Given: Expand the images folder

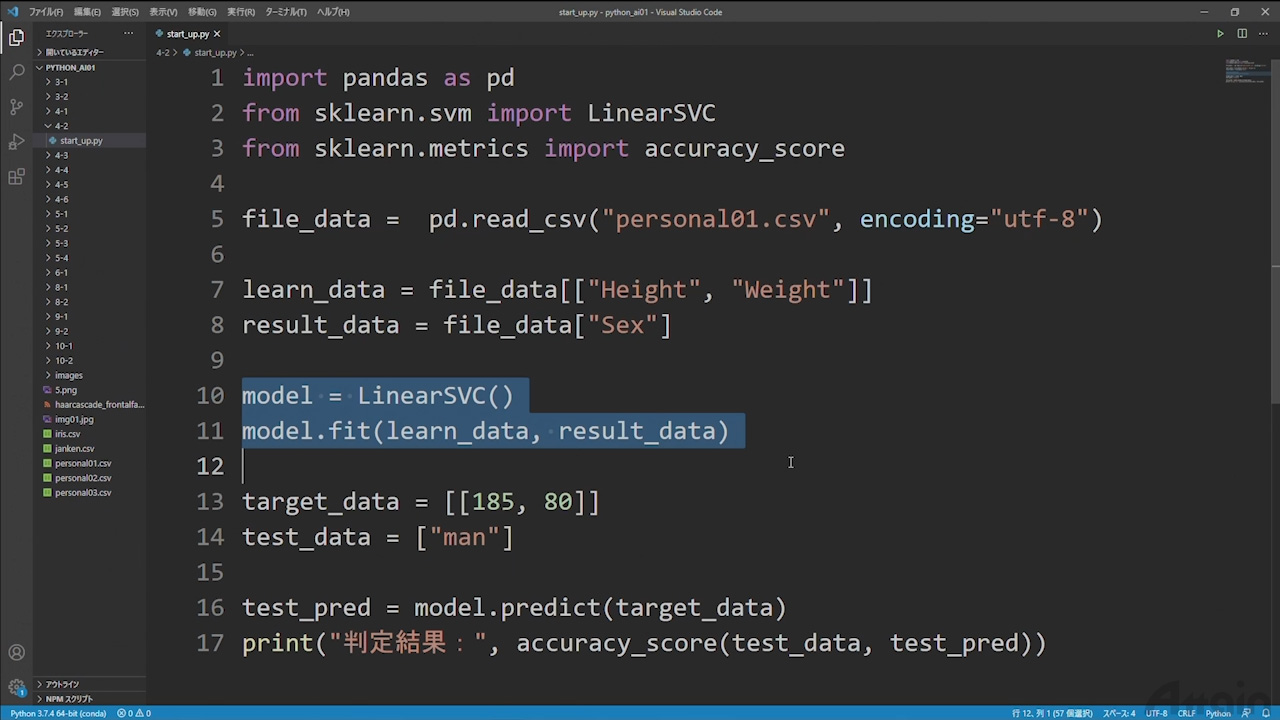Looking at the screenshot, I should pos(68,375).
